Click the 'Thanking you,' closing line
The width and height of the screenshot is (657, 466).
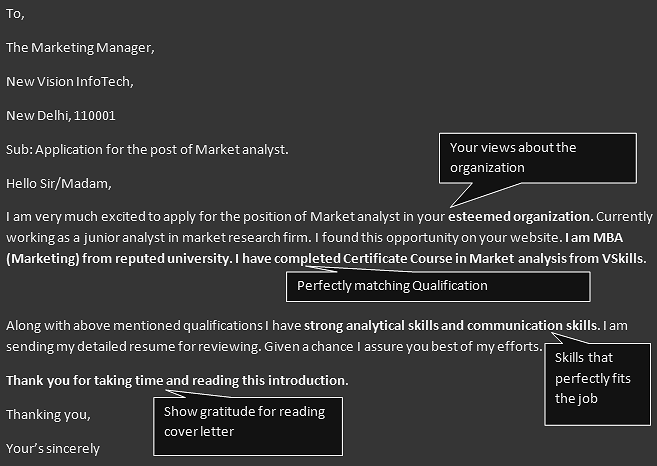(x=48, y=414)
